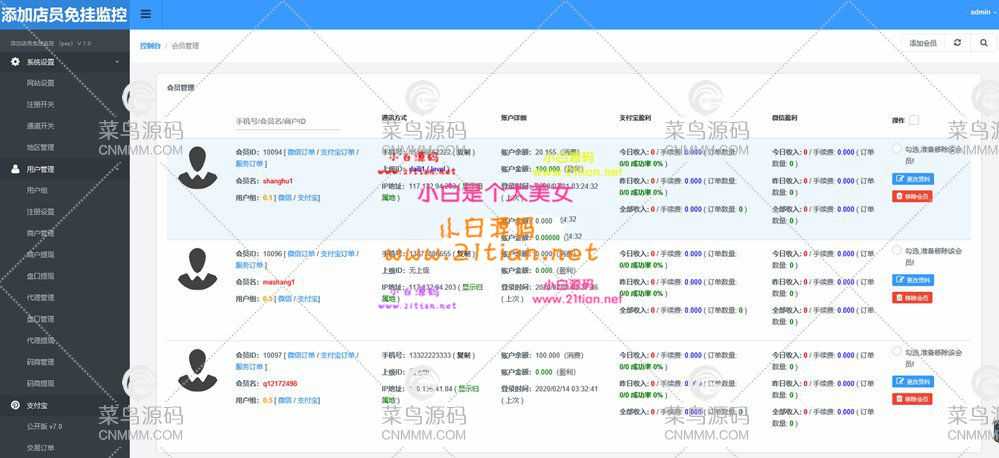Collapse the 系统设置 sidebar section arrow
This screenshot has height=458, width=999.
click(117, 62)
